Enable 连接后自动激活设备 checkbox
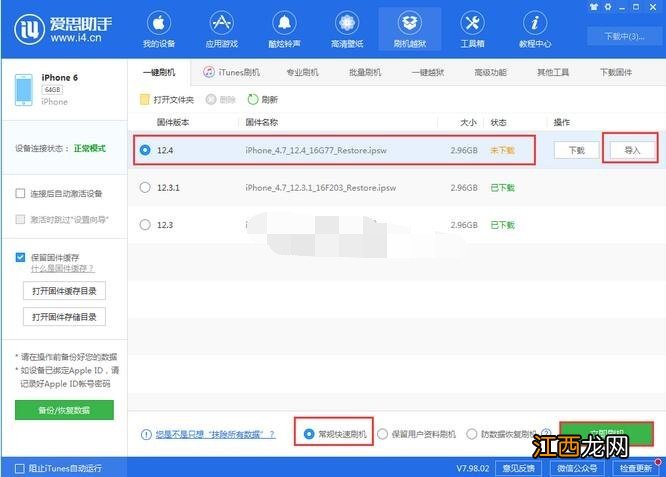The width and height of the screenshot is (666, 477). coord(20,194)
